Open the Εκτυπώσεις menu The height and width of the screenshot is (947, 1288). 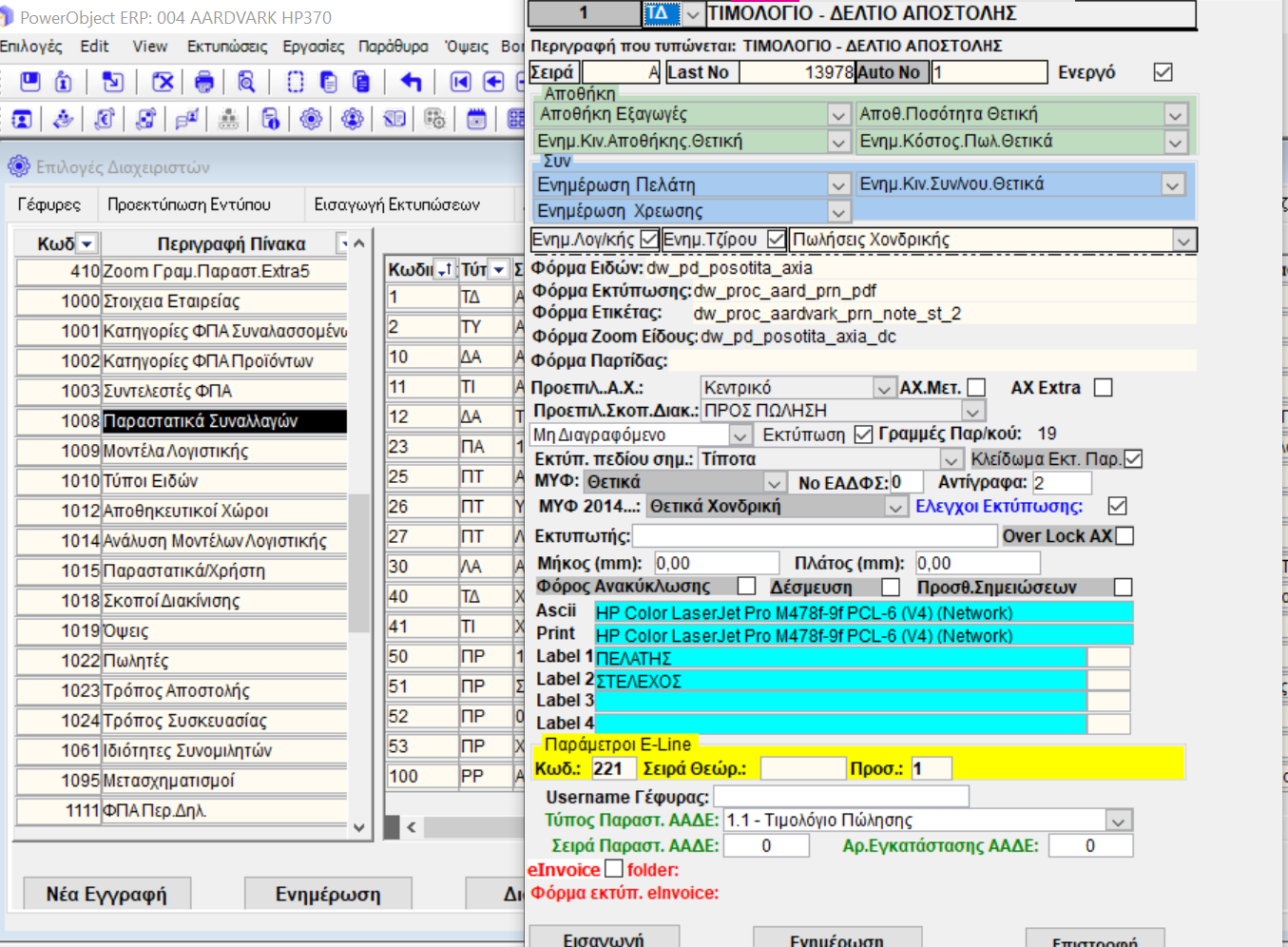227,47
